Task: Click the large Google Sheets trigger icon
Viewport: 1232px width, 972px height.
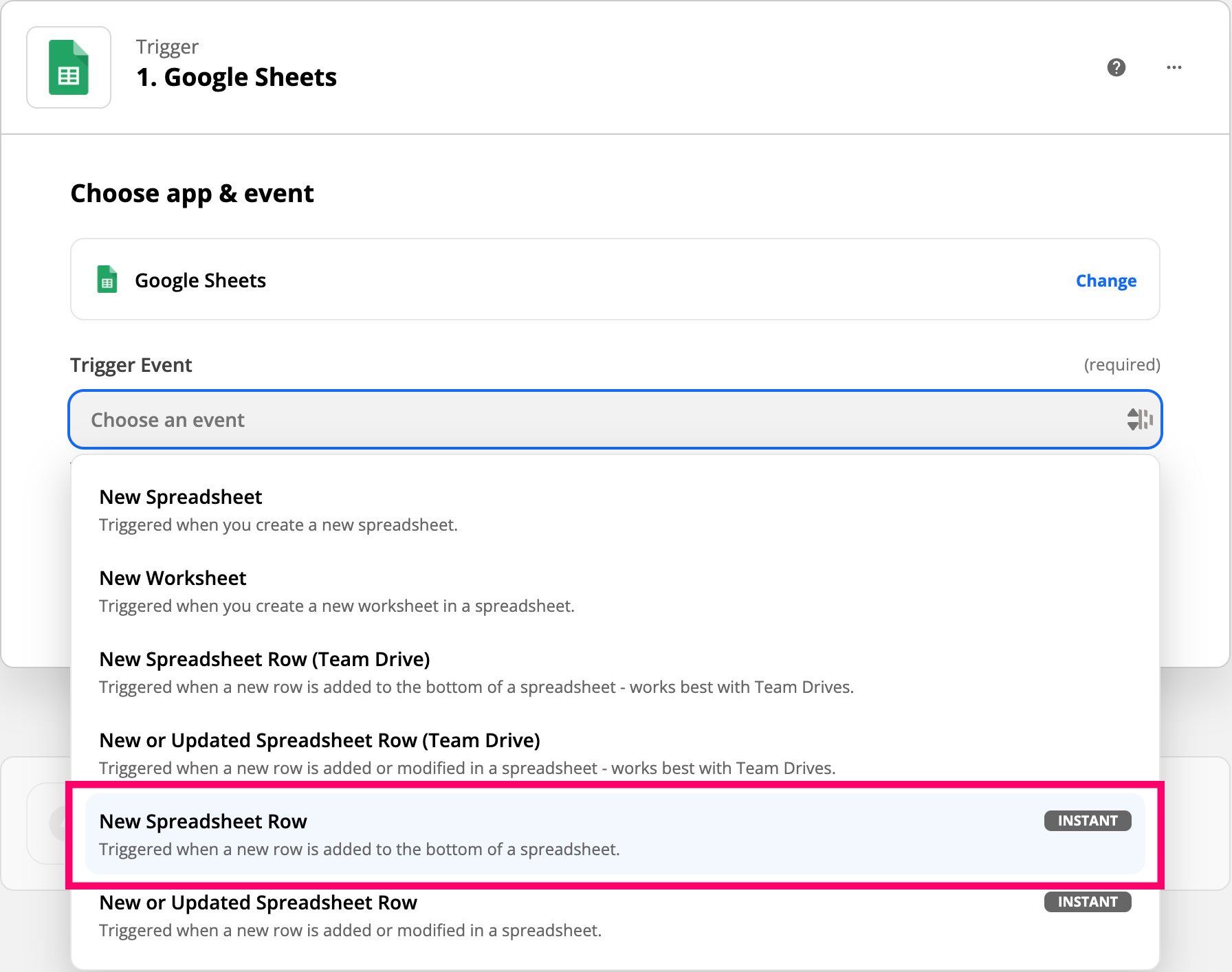Action: (x=69, y=67)
